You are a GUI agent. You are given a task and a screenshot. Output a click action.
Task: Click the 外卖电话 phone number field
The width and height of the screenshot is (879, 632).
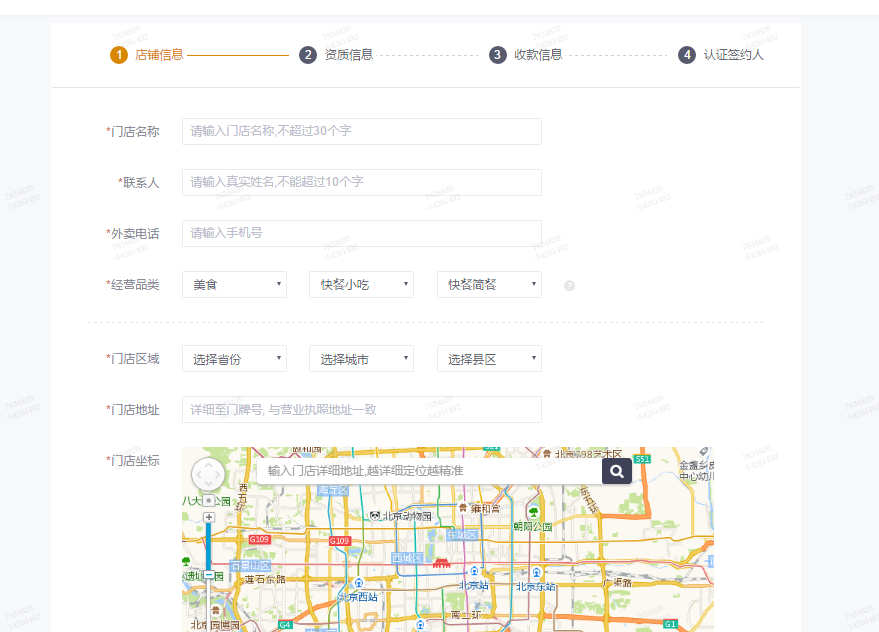point(361,233)
